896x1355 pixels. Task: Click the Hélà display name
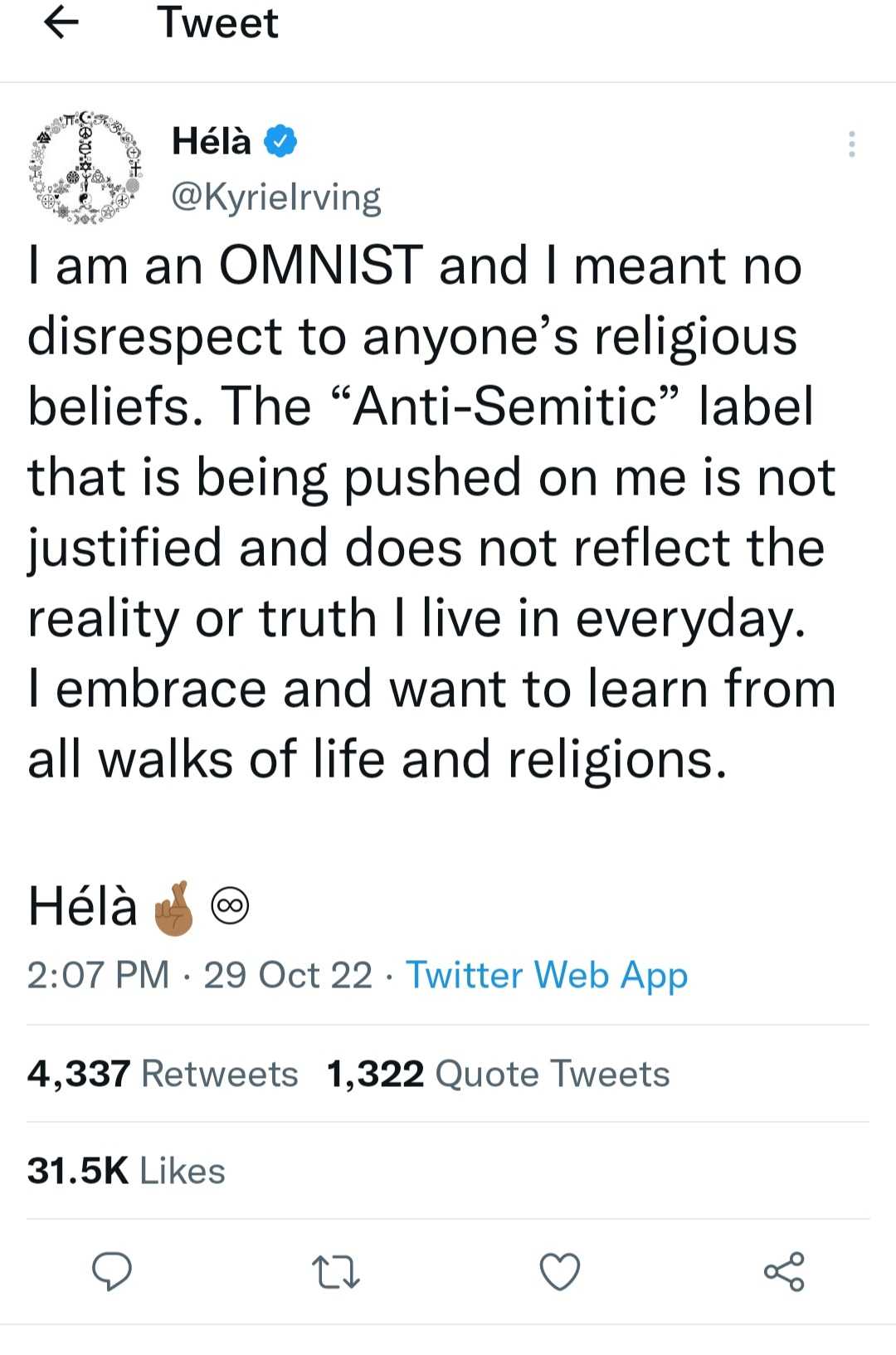click(211, 141)
